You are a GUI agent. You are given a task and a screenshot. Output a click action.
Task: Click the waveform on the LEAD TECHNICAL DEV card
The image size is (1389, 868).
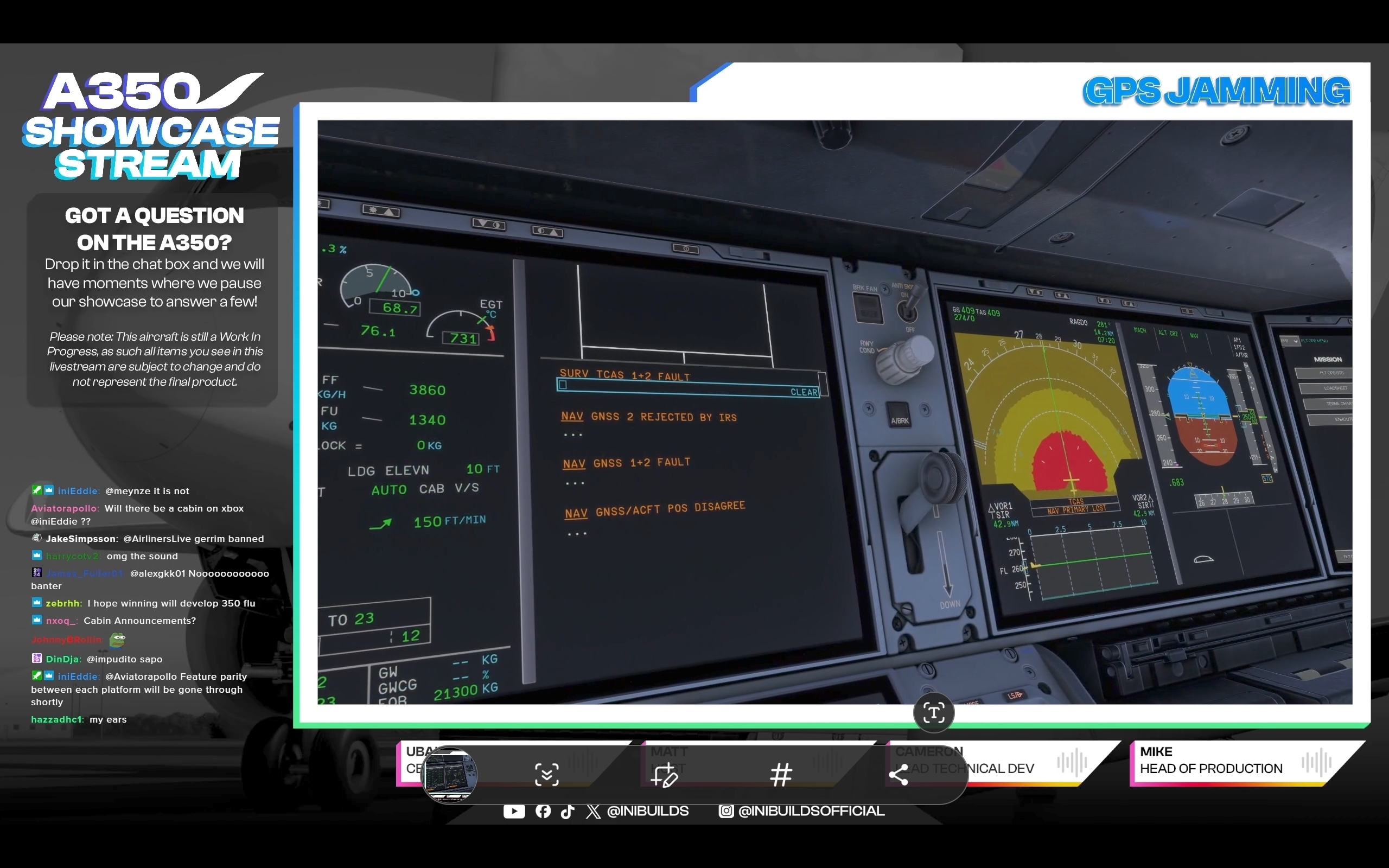1072,763
